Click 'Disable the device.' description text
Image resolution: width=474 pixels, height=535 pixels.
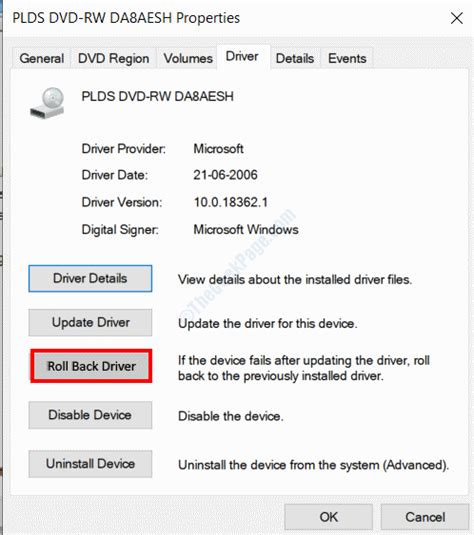(x=231, y=416)
